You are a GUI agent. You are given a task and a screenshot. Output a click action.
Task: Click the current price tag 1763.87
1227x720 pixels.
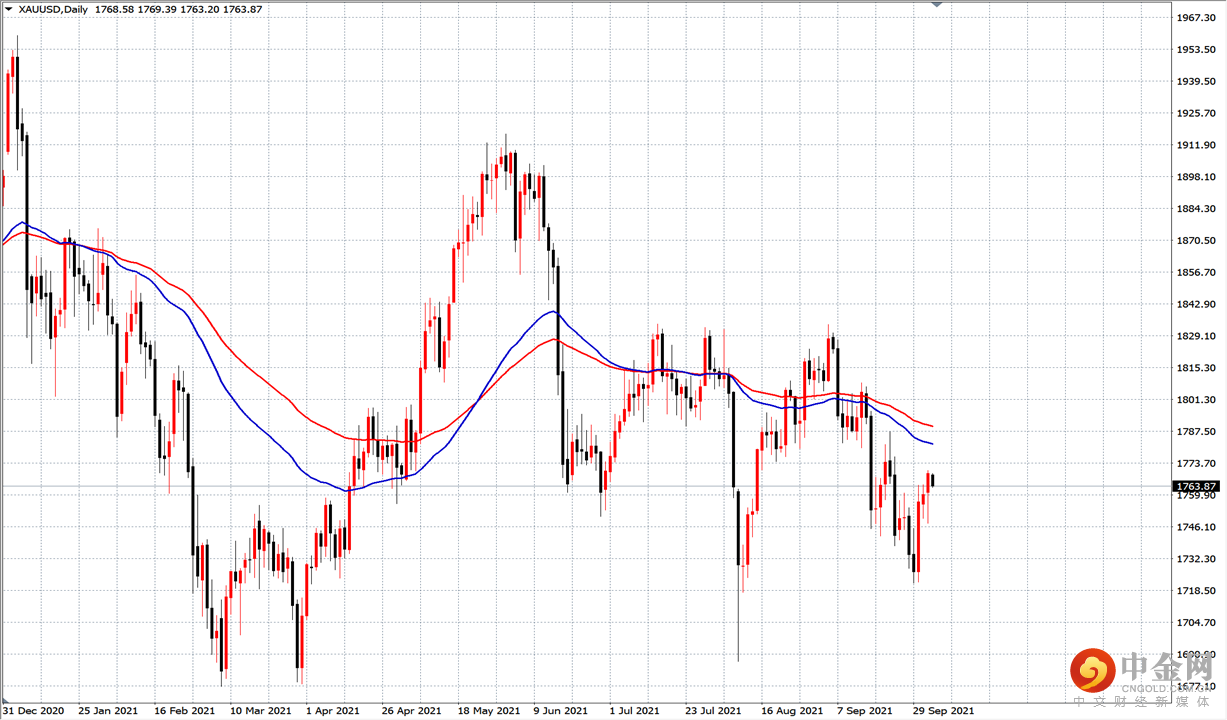click(x=1196, y=487)
